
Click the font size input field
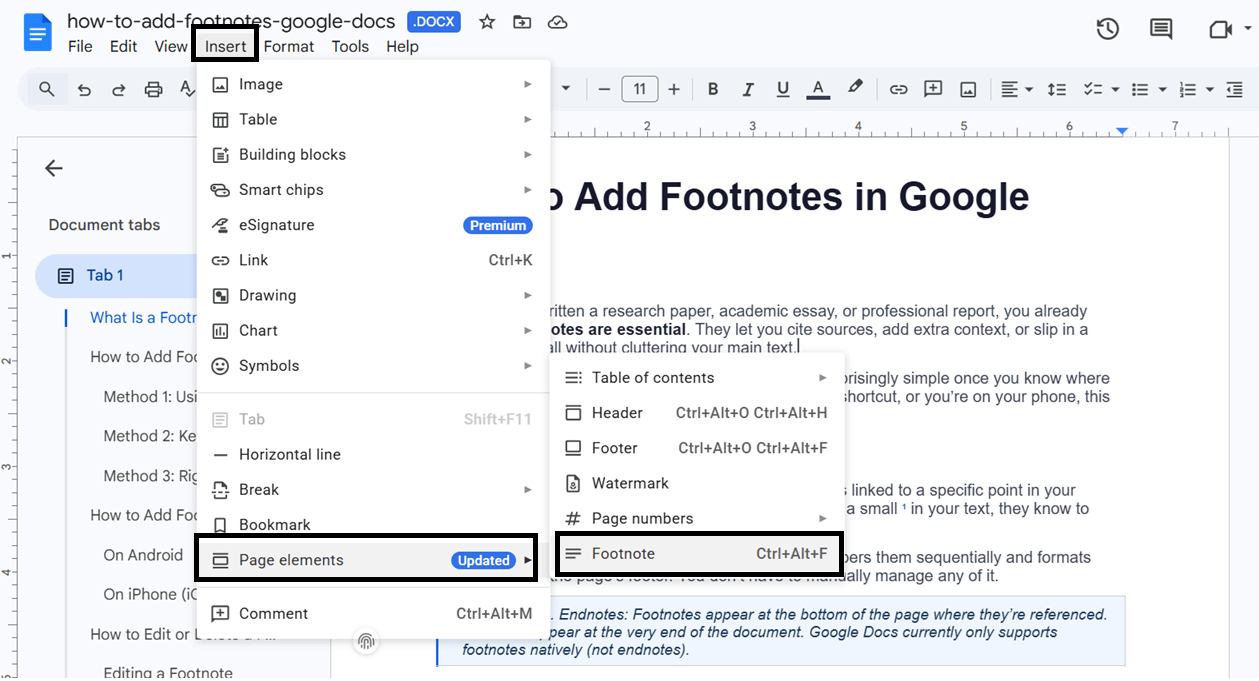[640, 89]
